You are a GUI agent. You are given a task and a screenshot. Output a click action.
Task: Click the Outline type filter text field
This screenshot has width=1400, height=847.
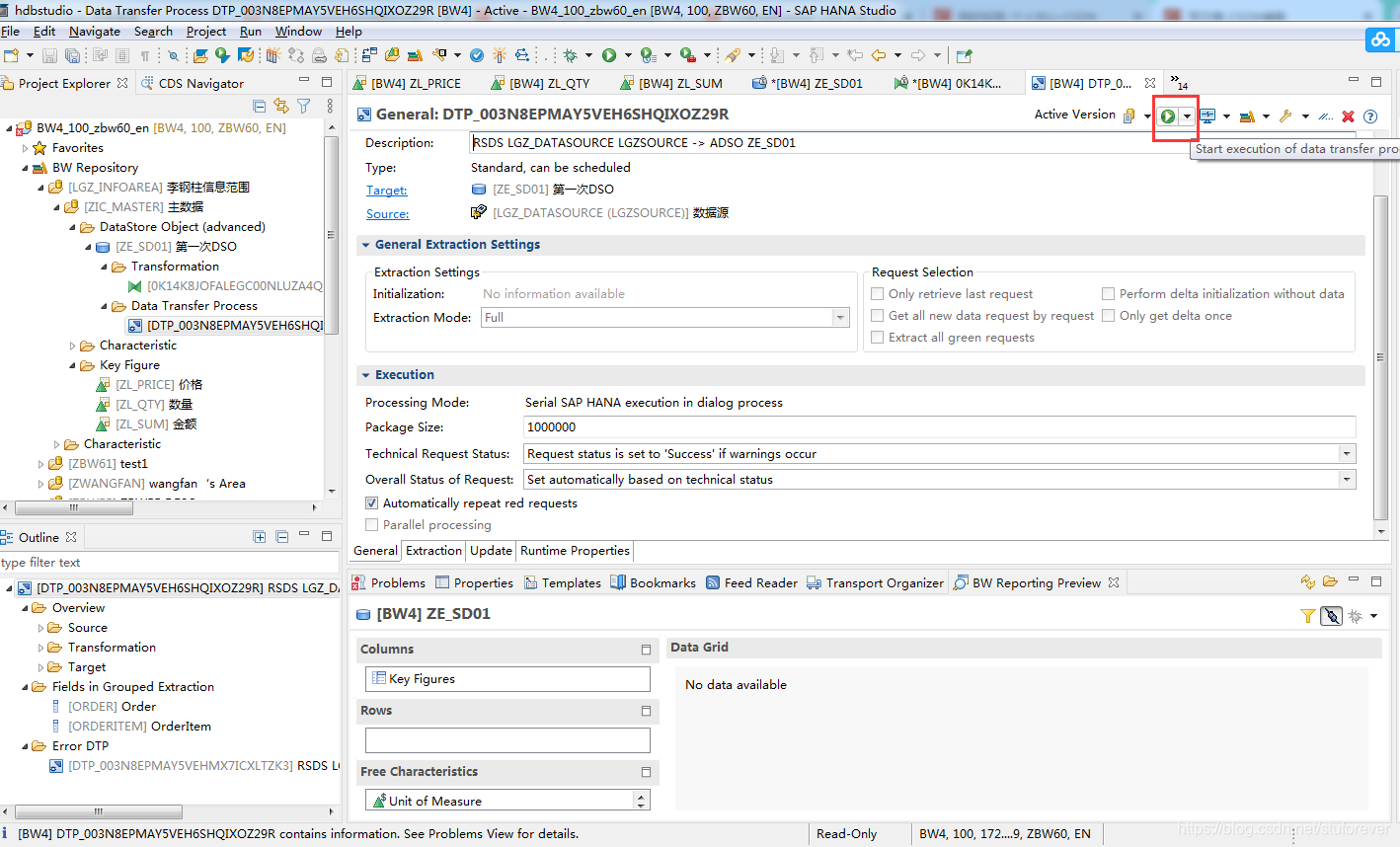point(169,563)
